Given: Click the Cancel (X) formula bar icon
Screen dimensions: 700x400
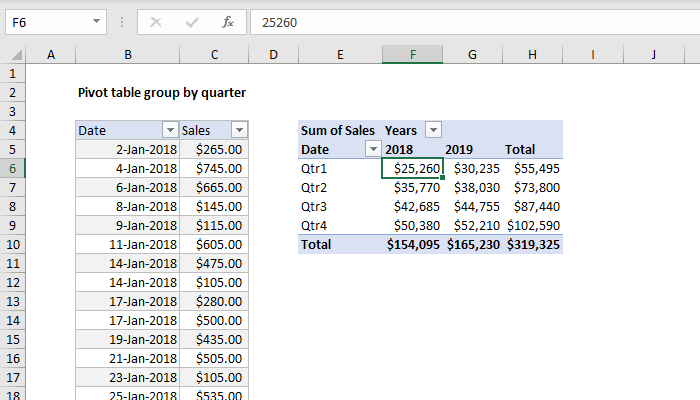Looking at the screenshot, I should pos(156,22).
